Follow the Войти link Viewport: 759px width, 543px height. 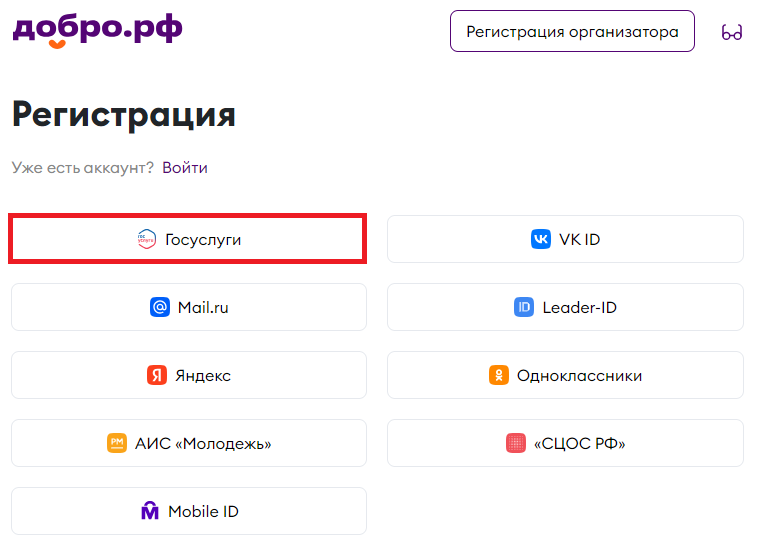click(x=185, y=167)
